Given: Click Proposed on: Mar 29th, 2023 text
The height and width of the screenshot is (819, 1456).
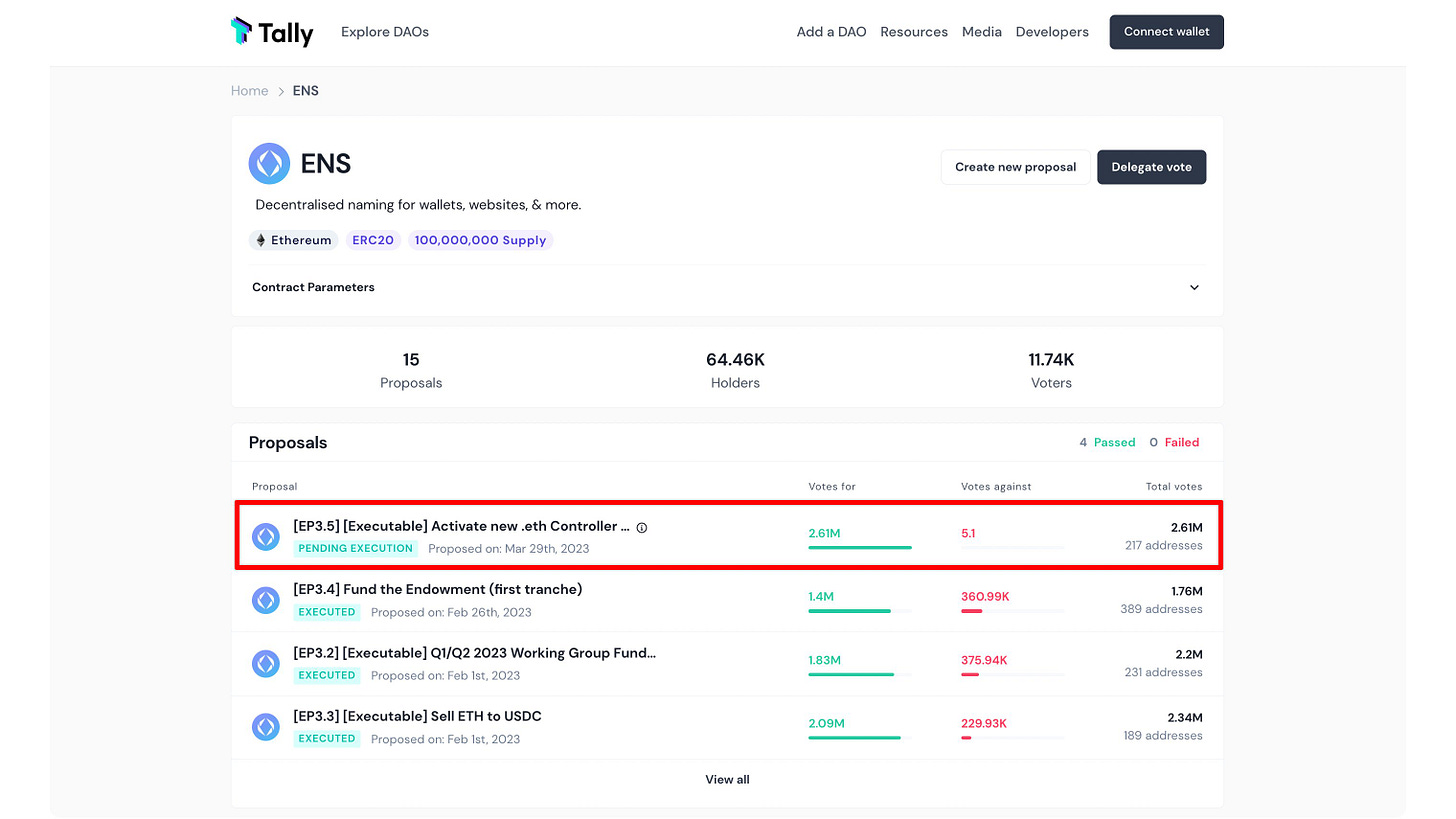Looking at the screenshot, I should [508, 548].
